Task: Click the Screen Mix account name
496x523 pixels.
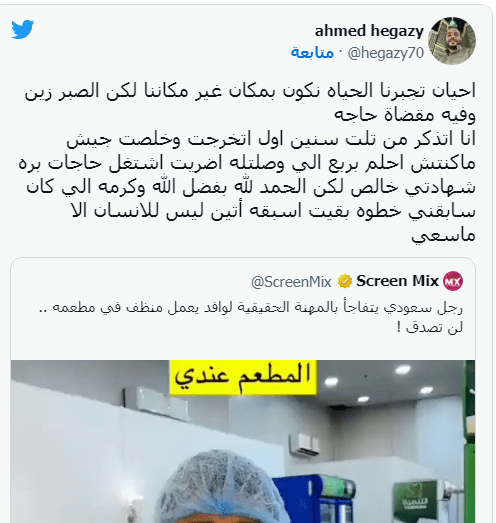Action: (x=397, y=281)
